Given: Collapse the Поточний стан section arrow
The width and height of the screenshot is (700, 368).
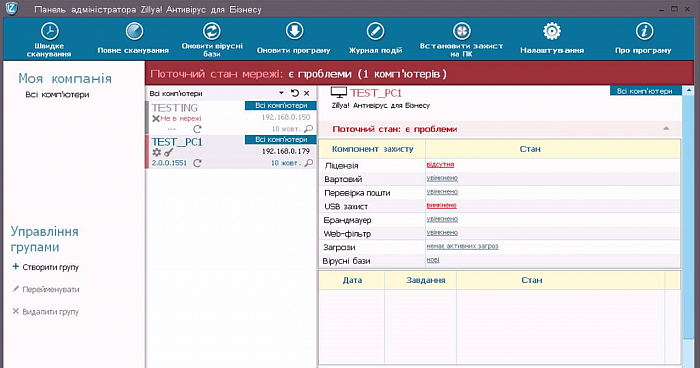Looking at the screenshot, I should [x=666, y=129].
